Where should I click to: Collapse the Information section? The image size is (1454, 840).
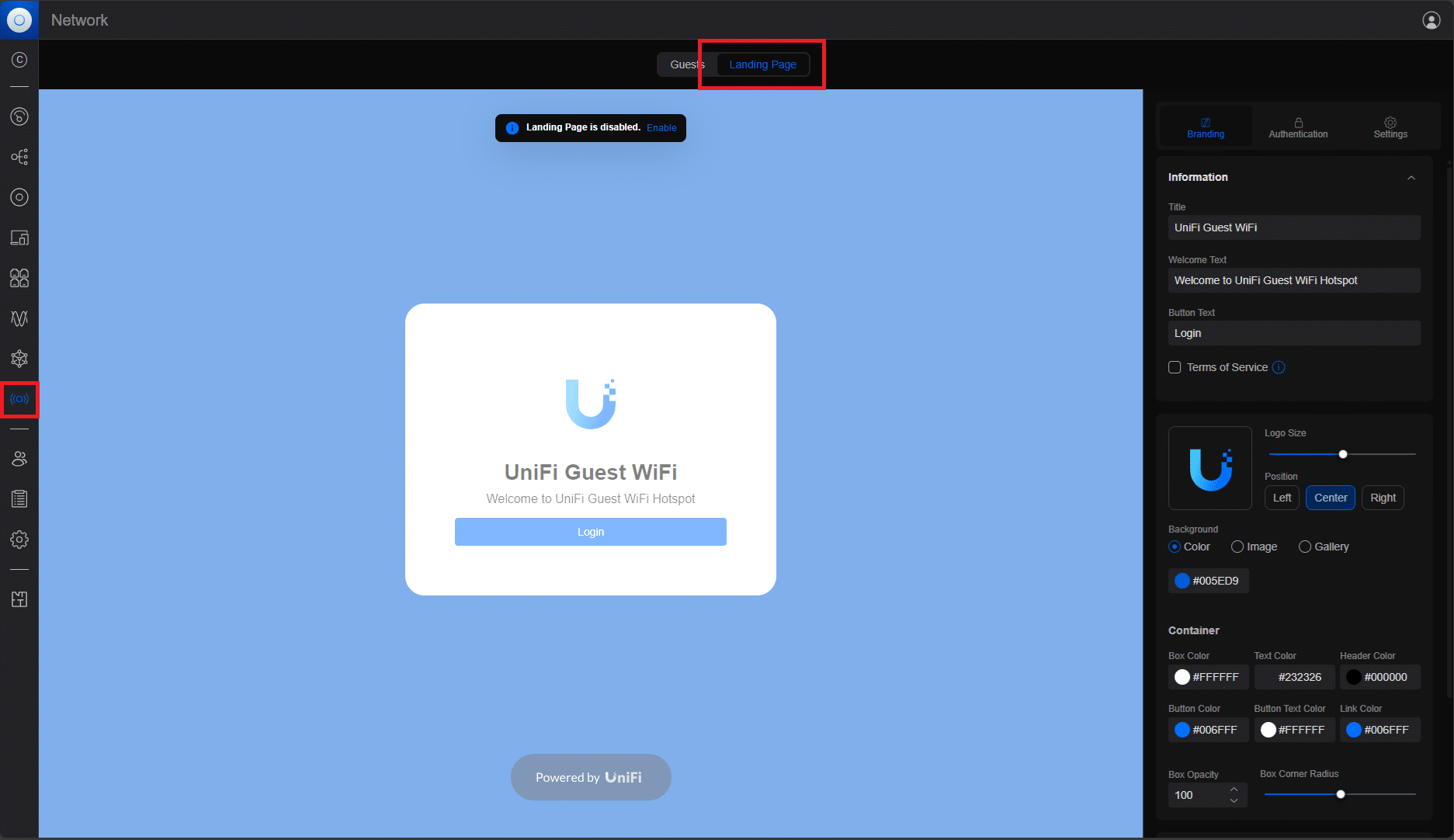pyautogui.click(x=1411, y=178)
